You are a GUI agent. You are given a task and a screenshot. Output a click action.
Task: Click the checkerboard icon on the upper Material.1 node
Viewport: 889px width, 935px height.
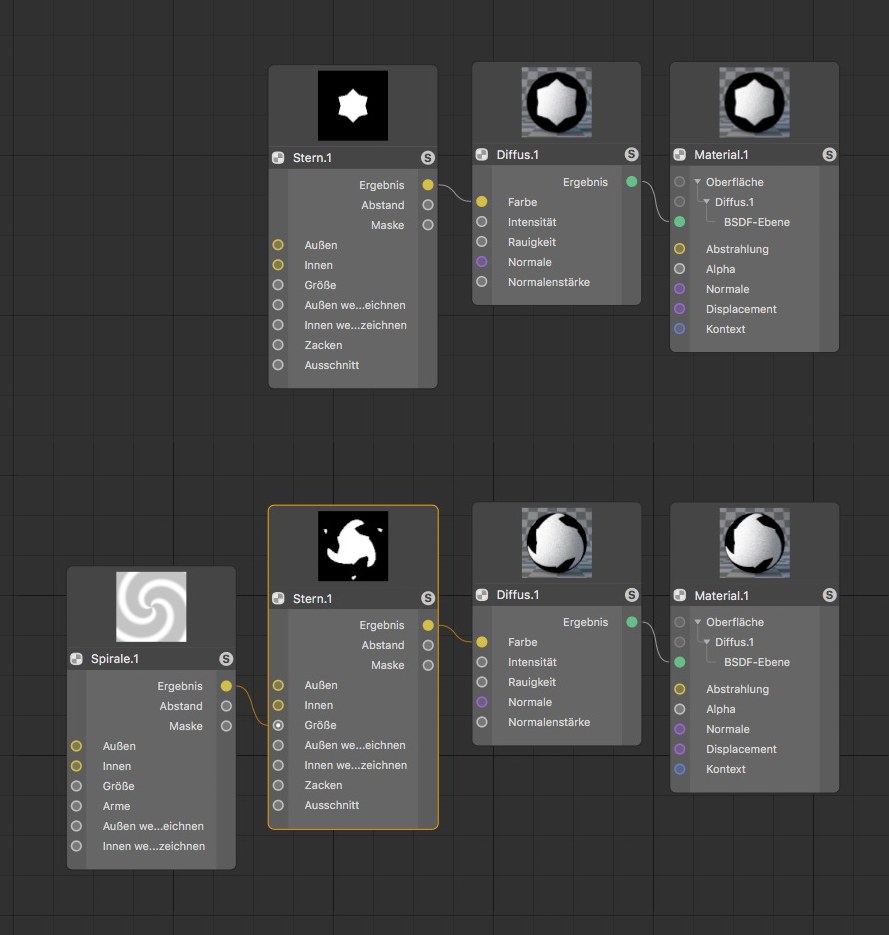click(x=679, y=154)
